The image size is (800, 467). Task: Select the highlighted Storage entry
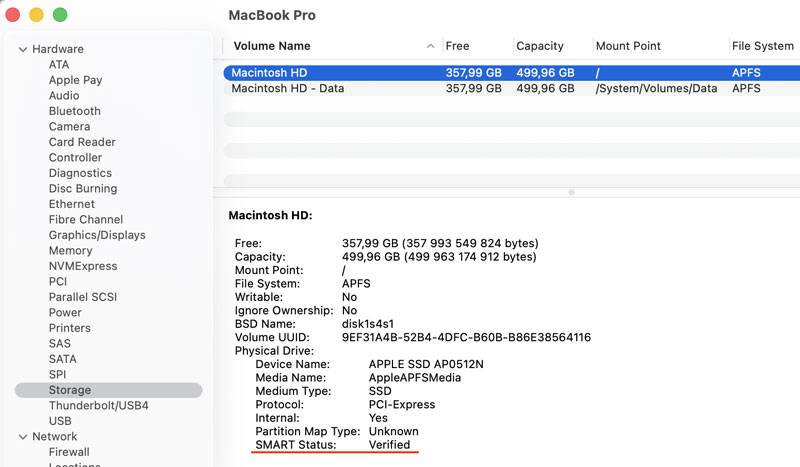pos(109,390)
